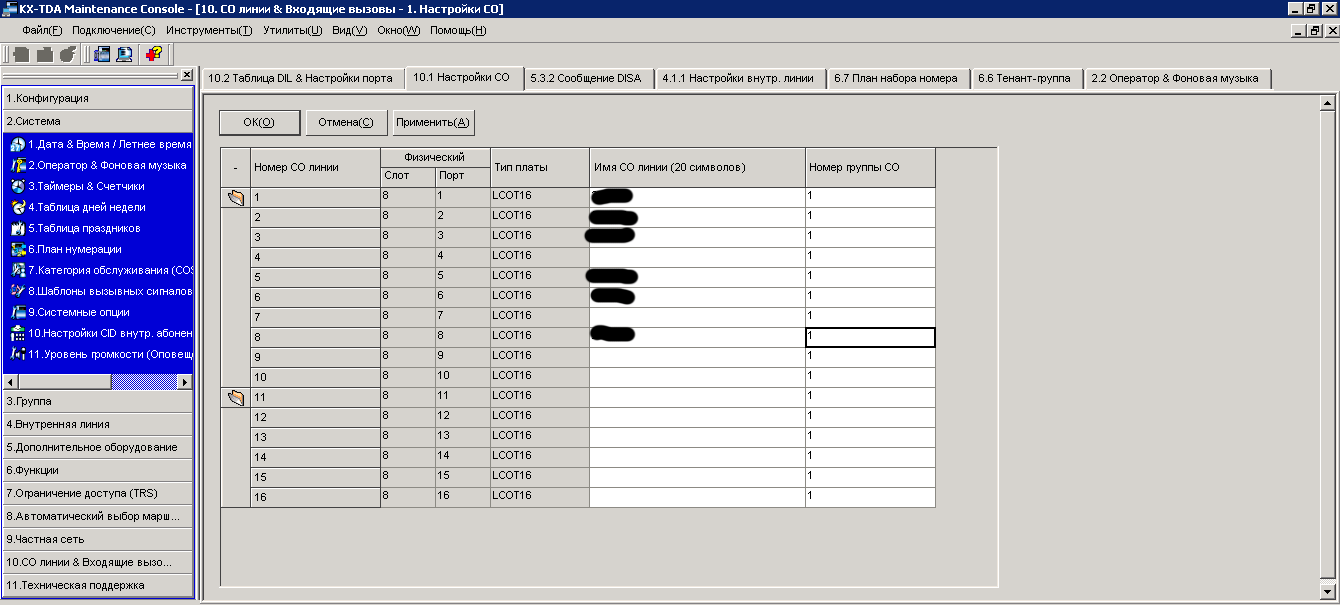Image resolution: width=1340 pixels, height=605 pixels.
Task: Open Numbering plan icon
Action: point(17,249)
